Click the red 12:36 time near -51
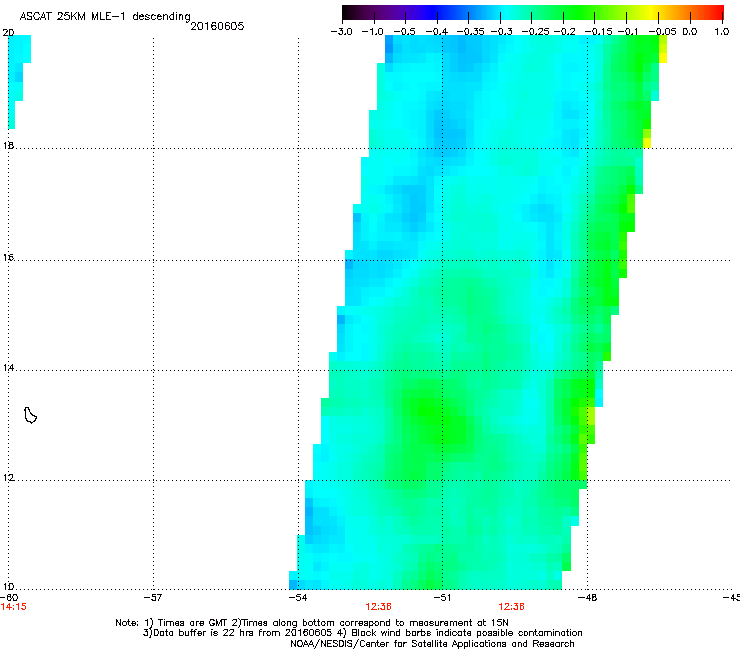Viewport: 740px width, 650px height. tap(378, 607)
